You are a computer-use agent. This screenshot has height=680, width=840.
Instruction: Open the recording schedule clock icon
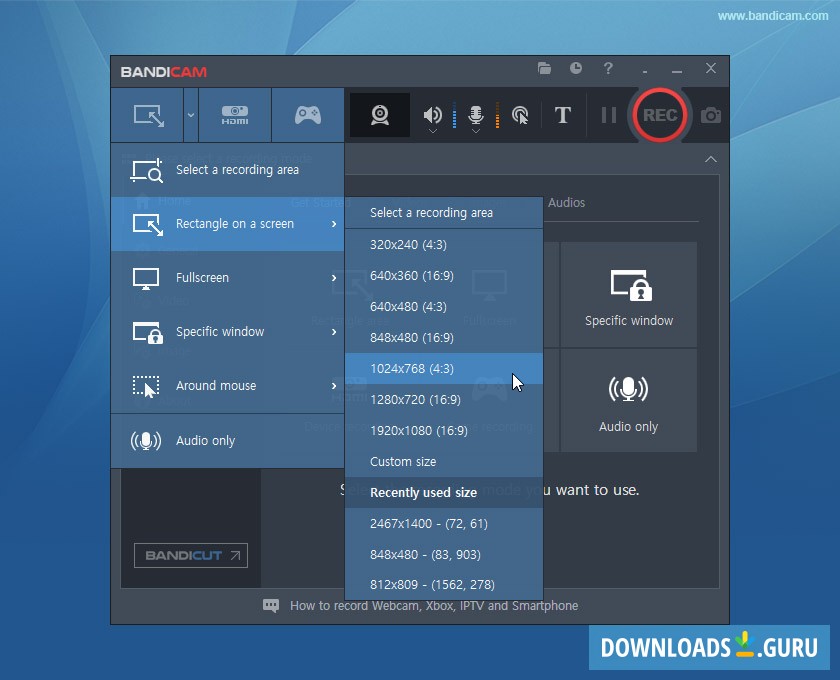576,69
